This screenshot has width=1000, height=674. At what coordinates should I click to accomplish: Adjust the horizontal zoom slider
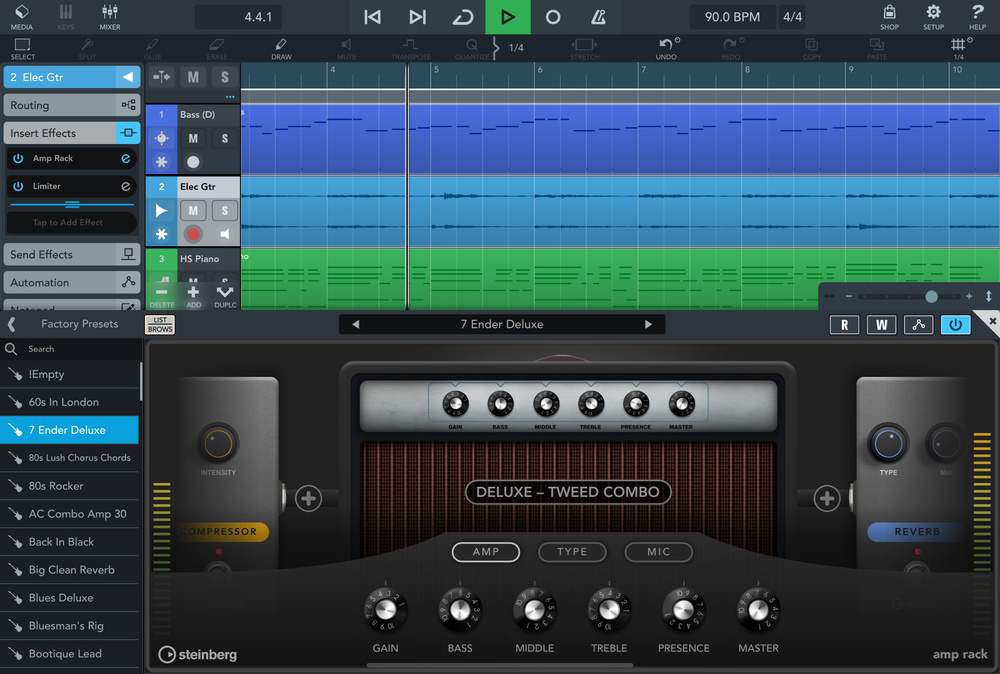[x=931, y=297]
